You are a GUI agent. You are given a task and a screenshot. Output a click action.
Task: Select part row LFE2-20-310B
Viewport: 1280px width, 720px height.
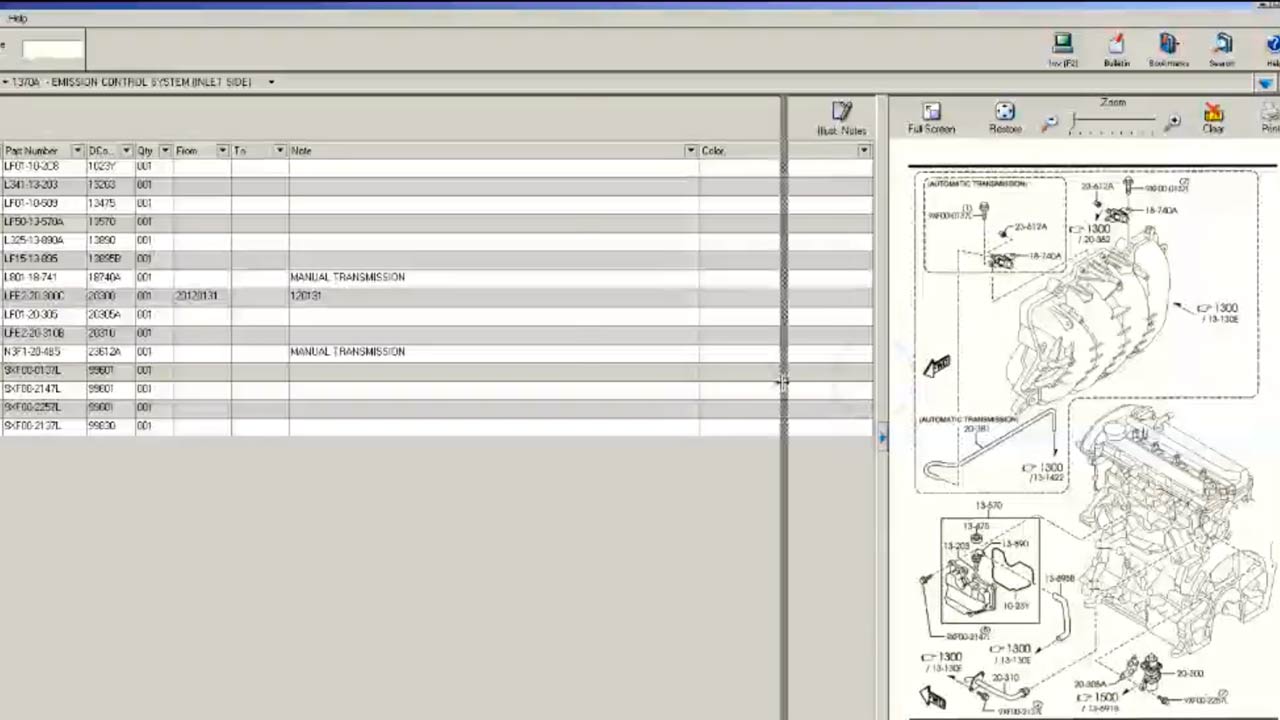click(436, 333)
